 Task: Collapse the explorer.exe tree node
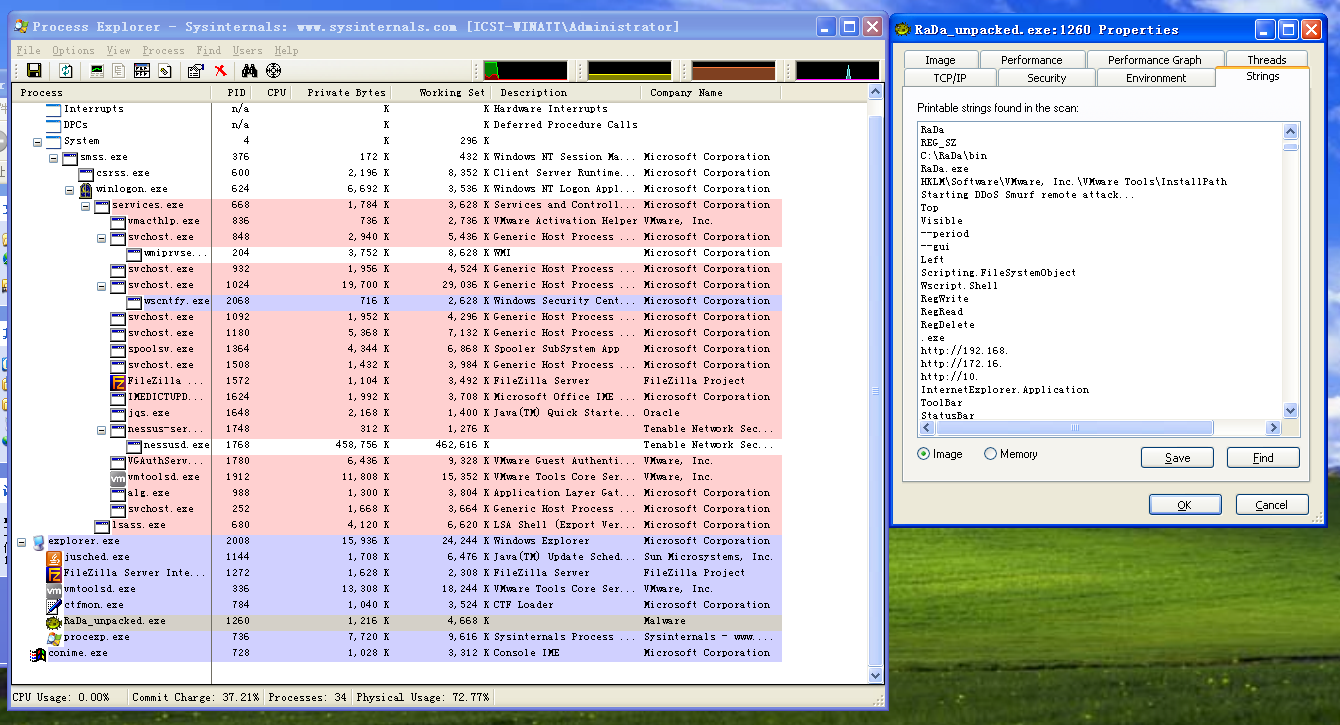22,541
